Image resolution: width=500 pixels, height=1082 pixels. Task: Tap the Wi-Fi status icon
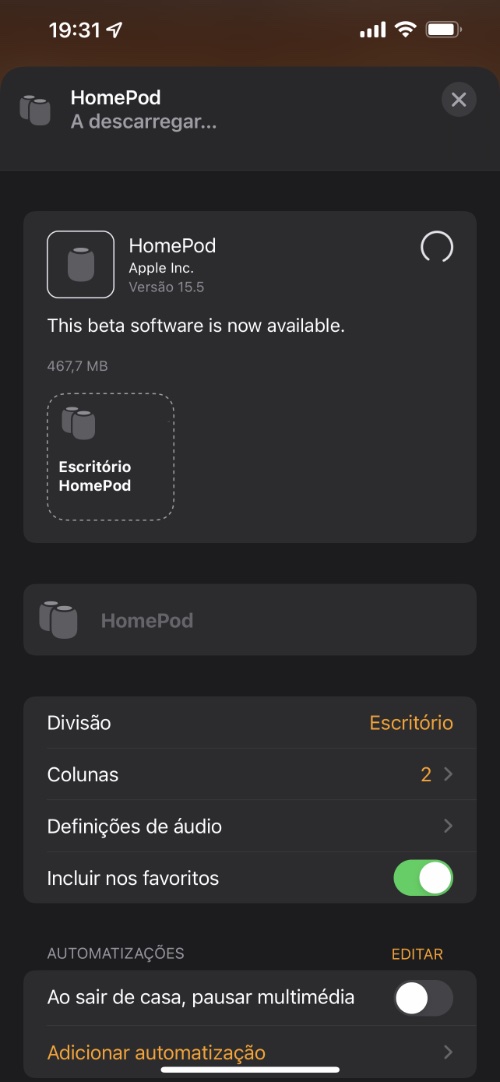[x=405, y=30]
